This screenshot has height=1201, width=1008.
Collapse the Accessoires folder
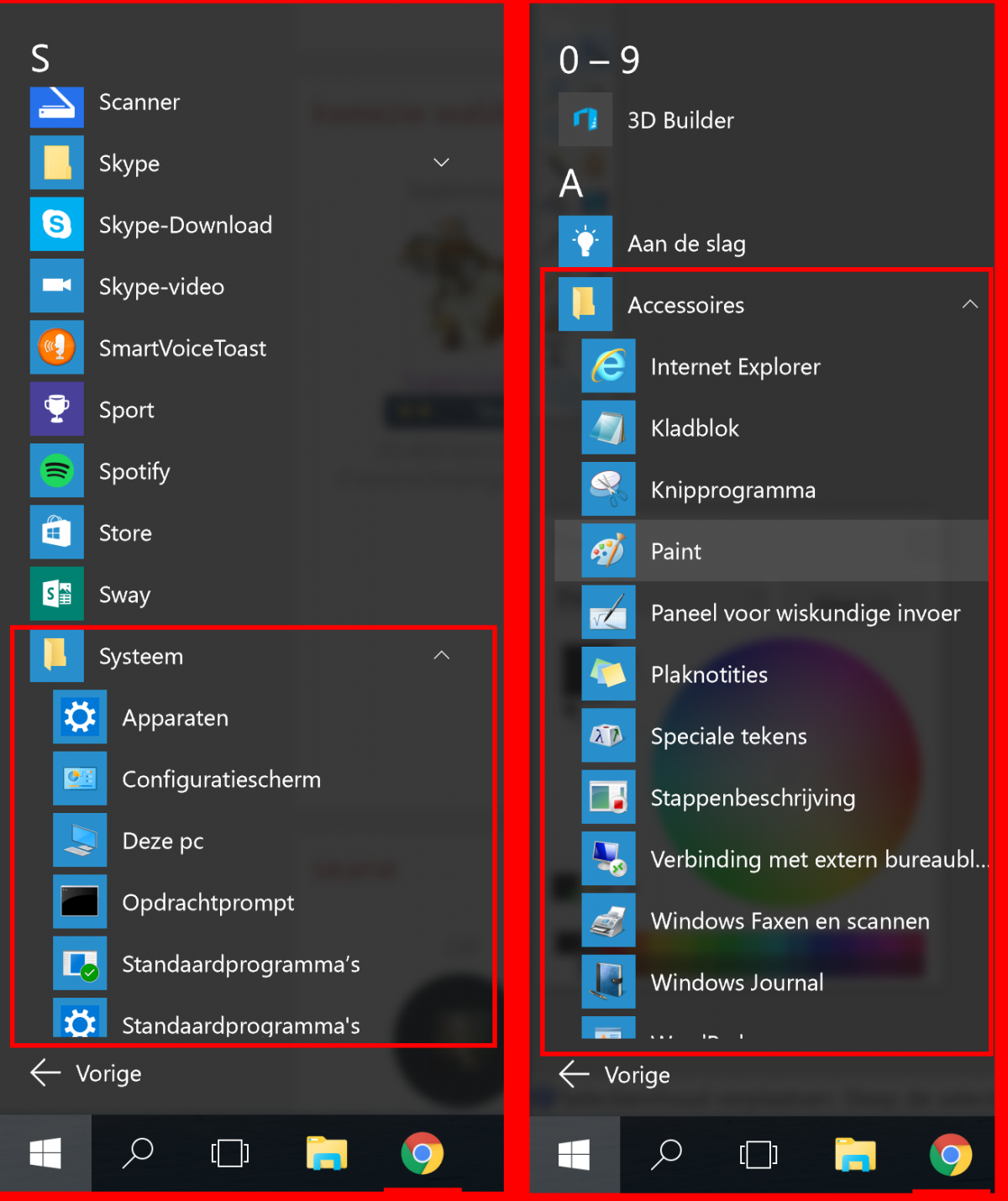pos(970,304)
